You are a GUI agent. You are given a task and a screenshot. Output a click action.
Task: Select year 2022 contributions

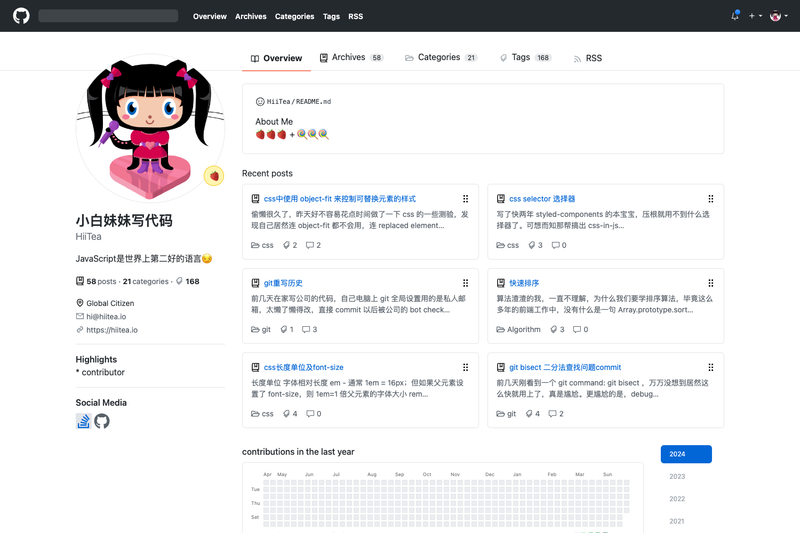tap(677, 499)
